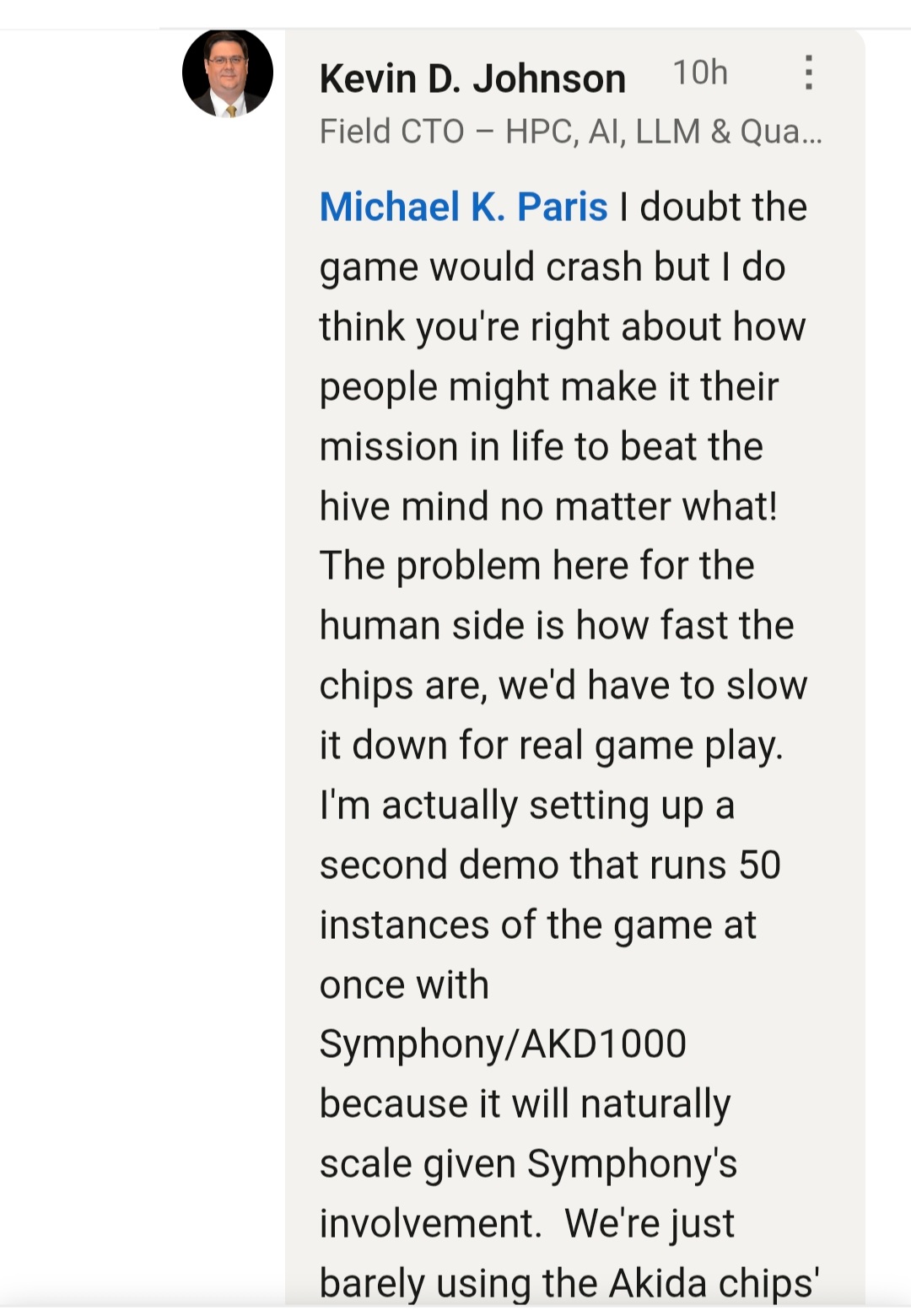Select the line 'game would crash but I do'
The height and width of the screenshot is (1316, 911).
click(553, 267)
